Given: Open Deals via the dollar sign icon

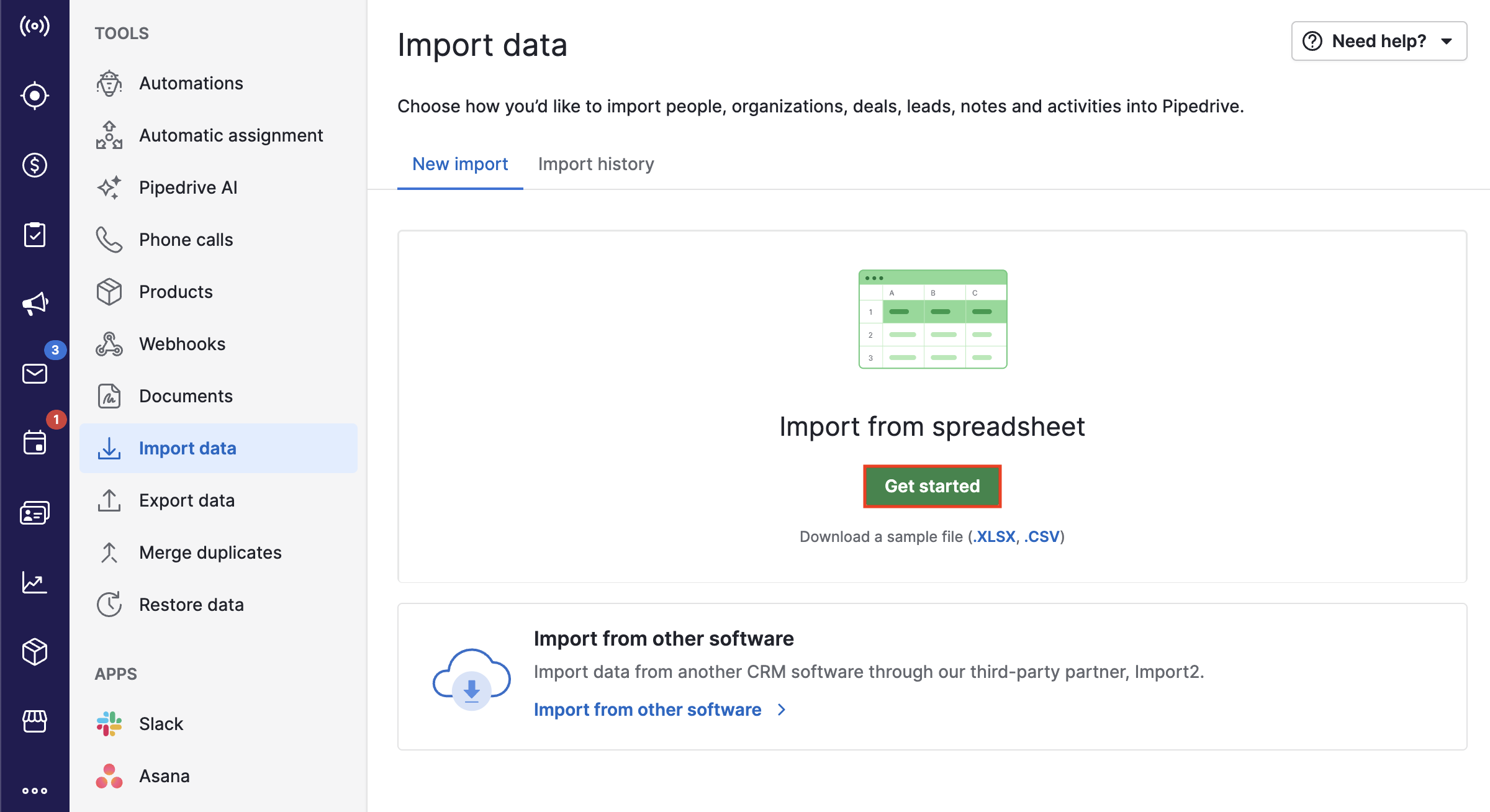Looking at the screenshot, I should pos(35,165).
